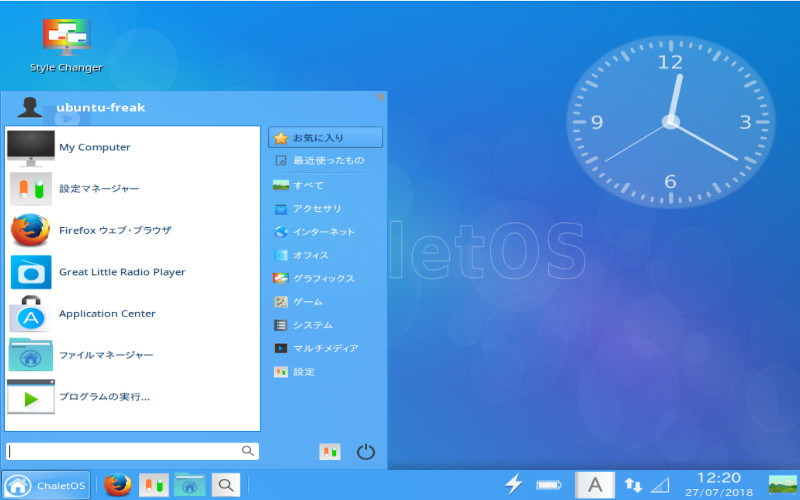Launch Firefox from the taskbar
The width and height of the screenshot is (800, 500).
(x=117, y=485)
